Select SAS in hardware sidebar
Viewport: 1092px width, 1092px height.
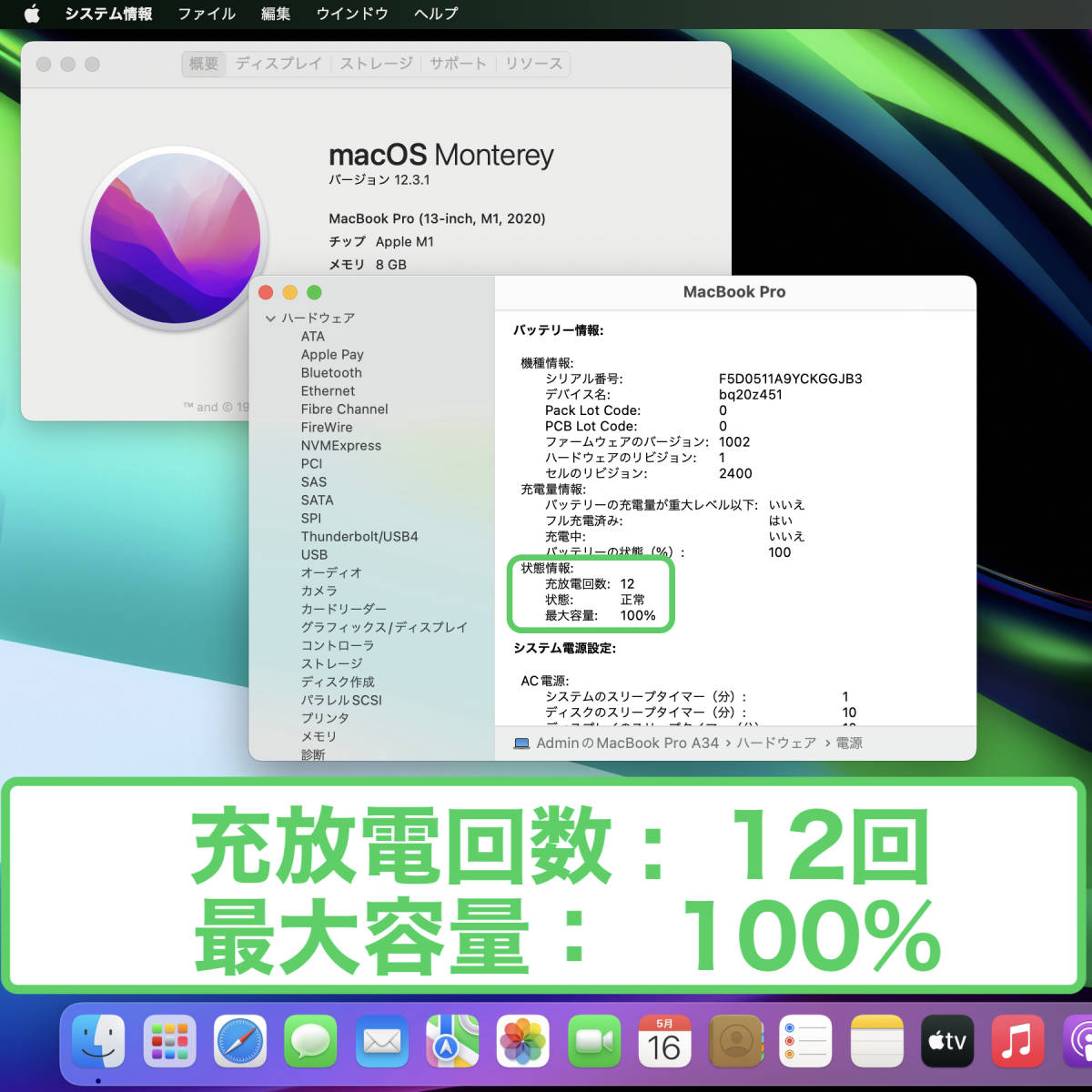click(x=314, y=482)
